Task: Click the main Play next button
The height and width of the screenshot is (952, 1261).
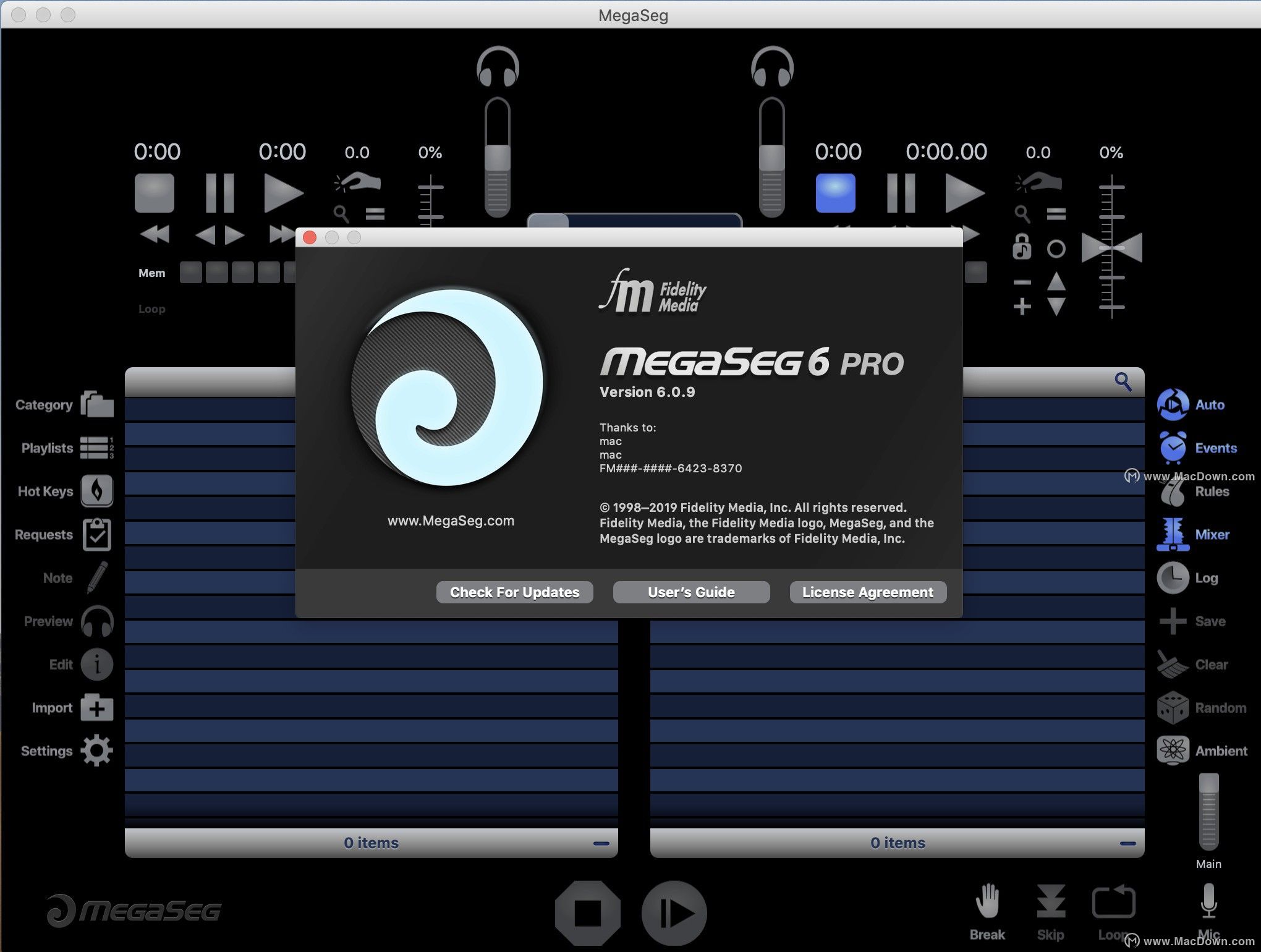Action: pos(674,913)
